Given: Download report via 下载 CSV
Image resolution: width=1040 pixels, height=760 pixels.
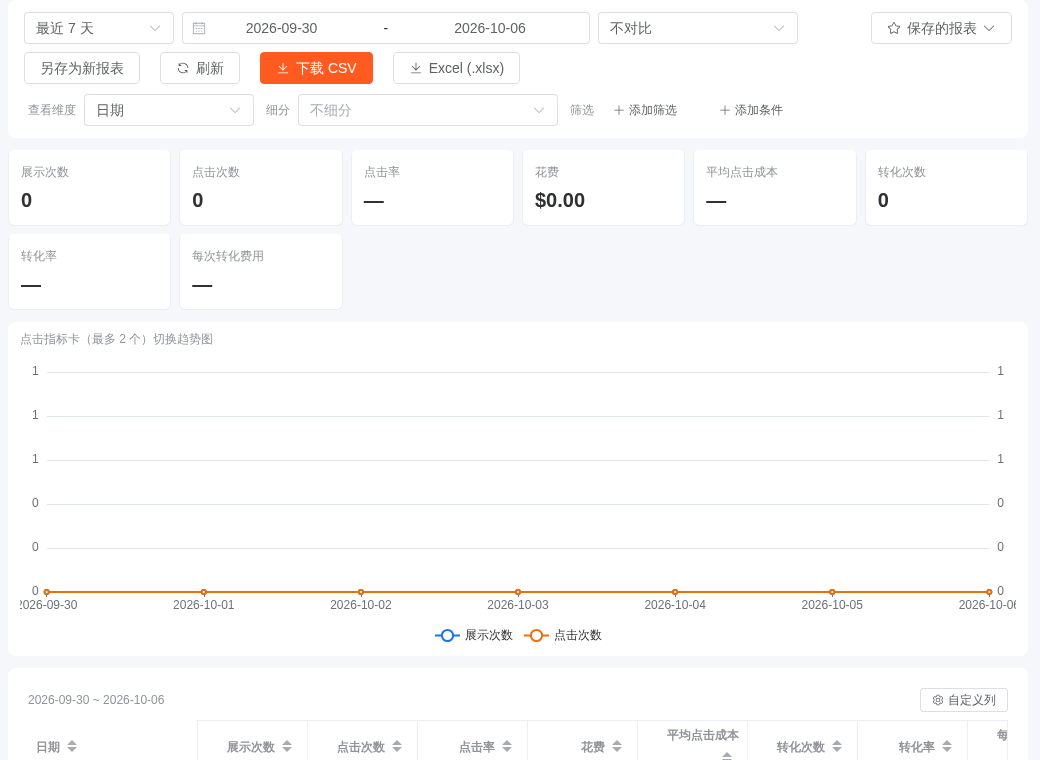Looking at the screenshot, I should pyautogui.click(x=316, y=68).
